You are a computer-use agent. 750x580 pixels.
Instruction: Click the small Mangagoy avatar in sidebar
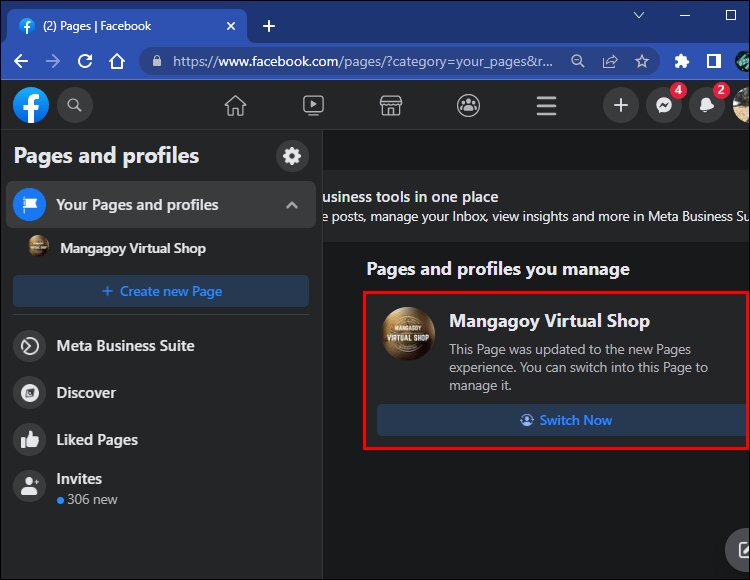click(x=39, y=246)
